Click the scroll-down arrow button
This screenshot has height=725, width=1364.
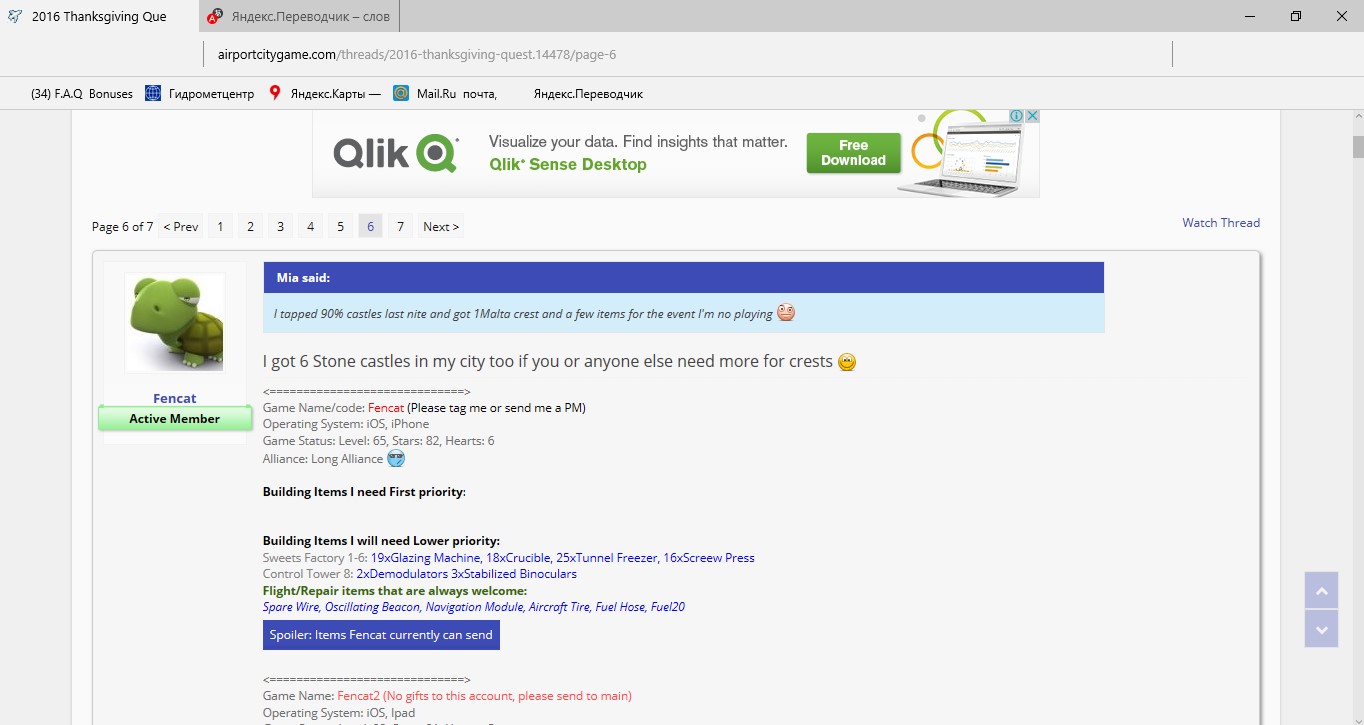[x=1321, y=629]
